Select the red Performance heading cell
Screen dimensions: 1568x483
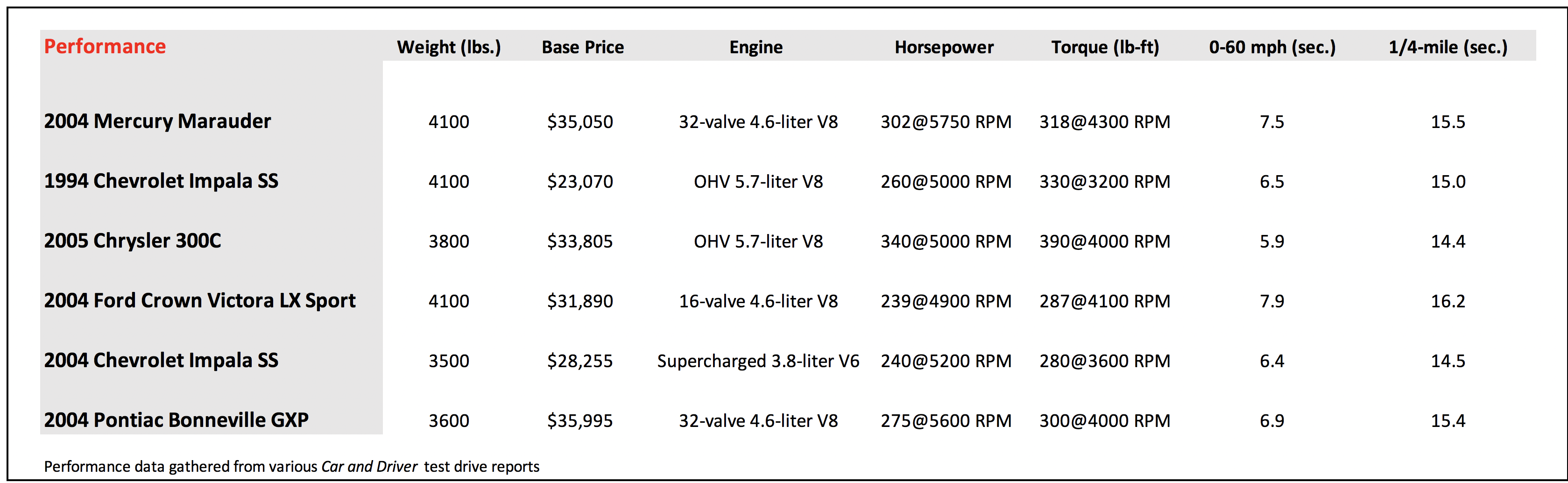point(105,46)
